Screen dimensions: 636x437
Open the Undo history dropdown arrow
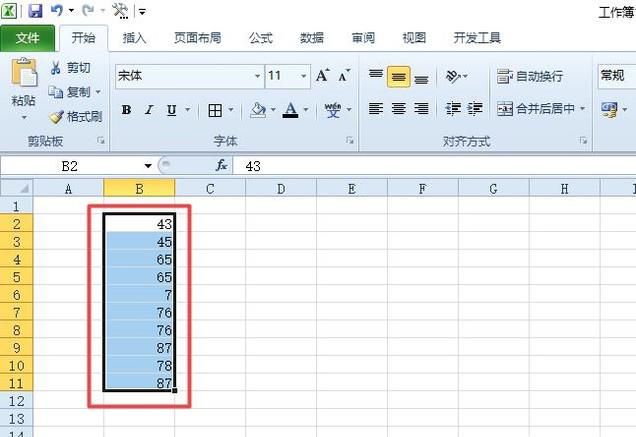(71, 11)
